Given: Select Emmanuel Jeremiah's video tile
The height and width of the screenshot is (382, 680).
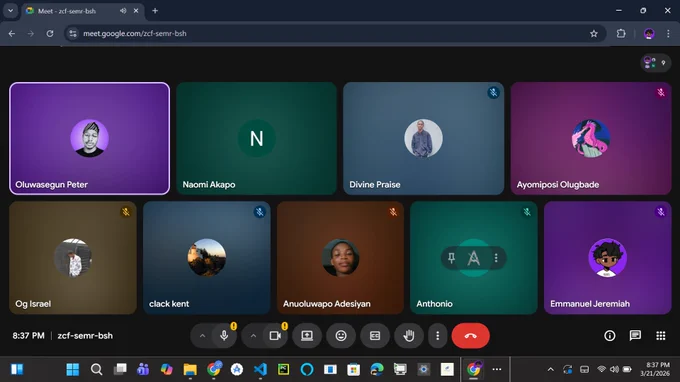Looking at the screenshot, I should tap(608, 258).
